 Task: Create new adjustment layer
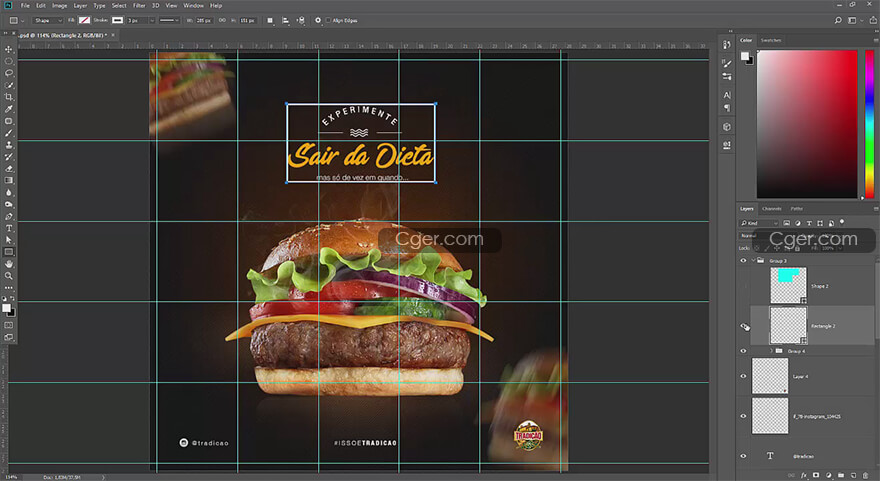click(828, 475)
